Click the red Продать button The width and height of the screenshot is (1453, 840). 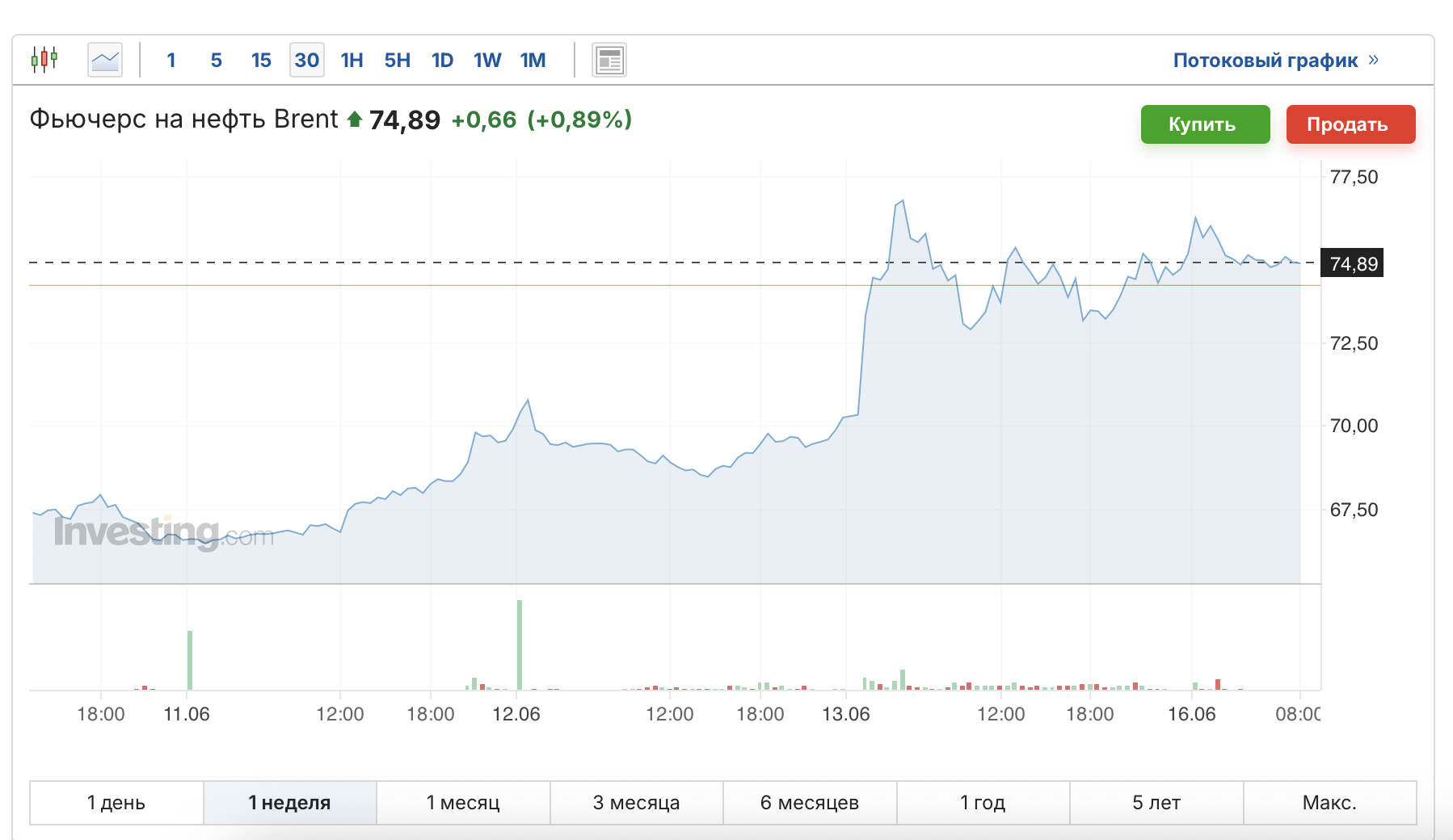pyautogui.click(x=1351, y=124)
